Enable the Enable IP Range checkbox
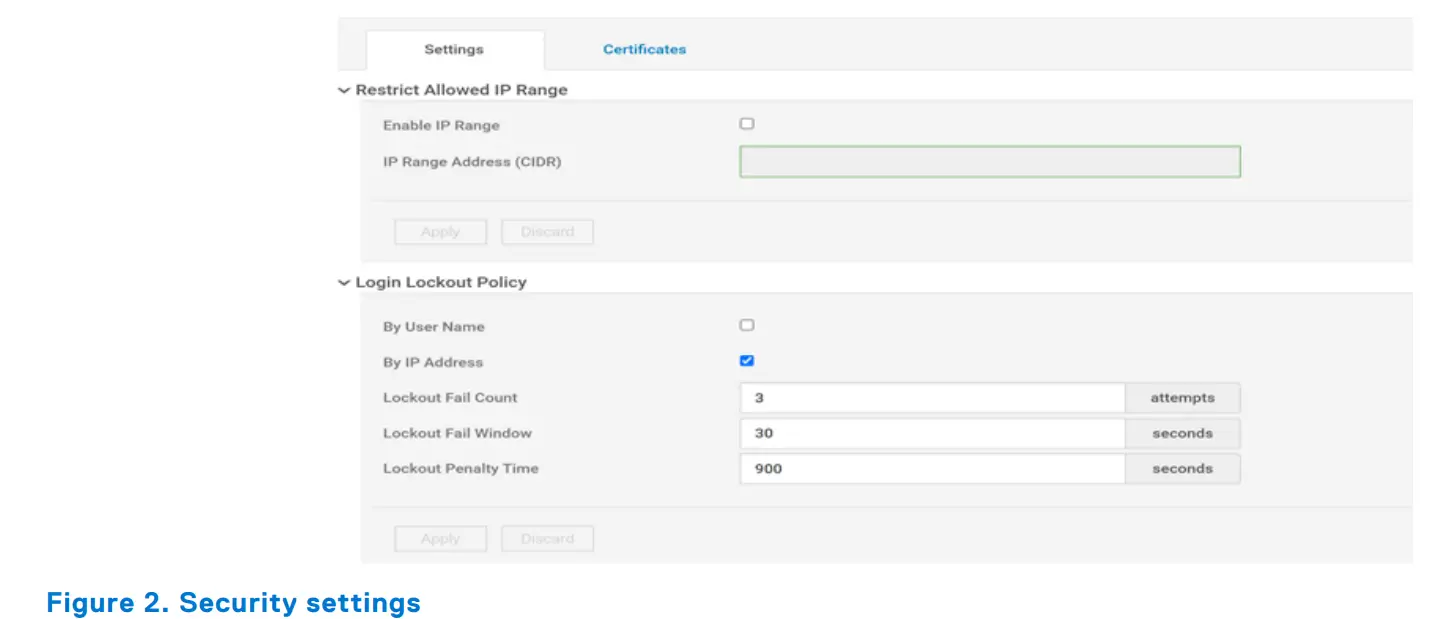Screen dimensions: 1454x619 745,123
